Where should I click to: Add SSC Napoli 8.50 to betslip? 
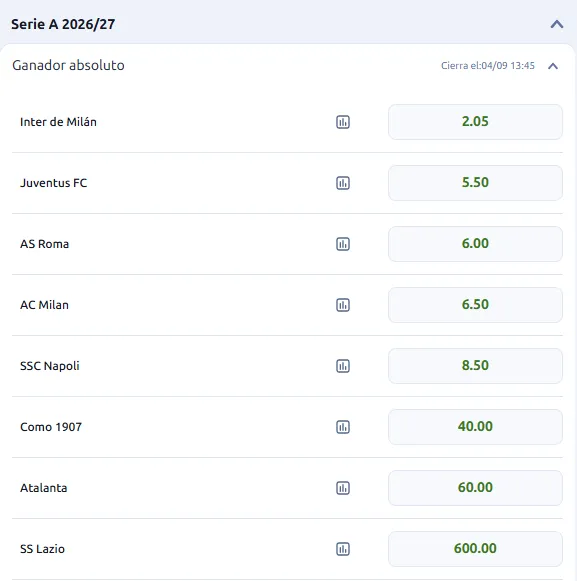tap(475, 366)
